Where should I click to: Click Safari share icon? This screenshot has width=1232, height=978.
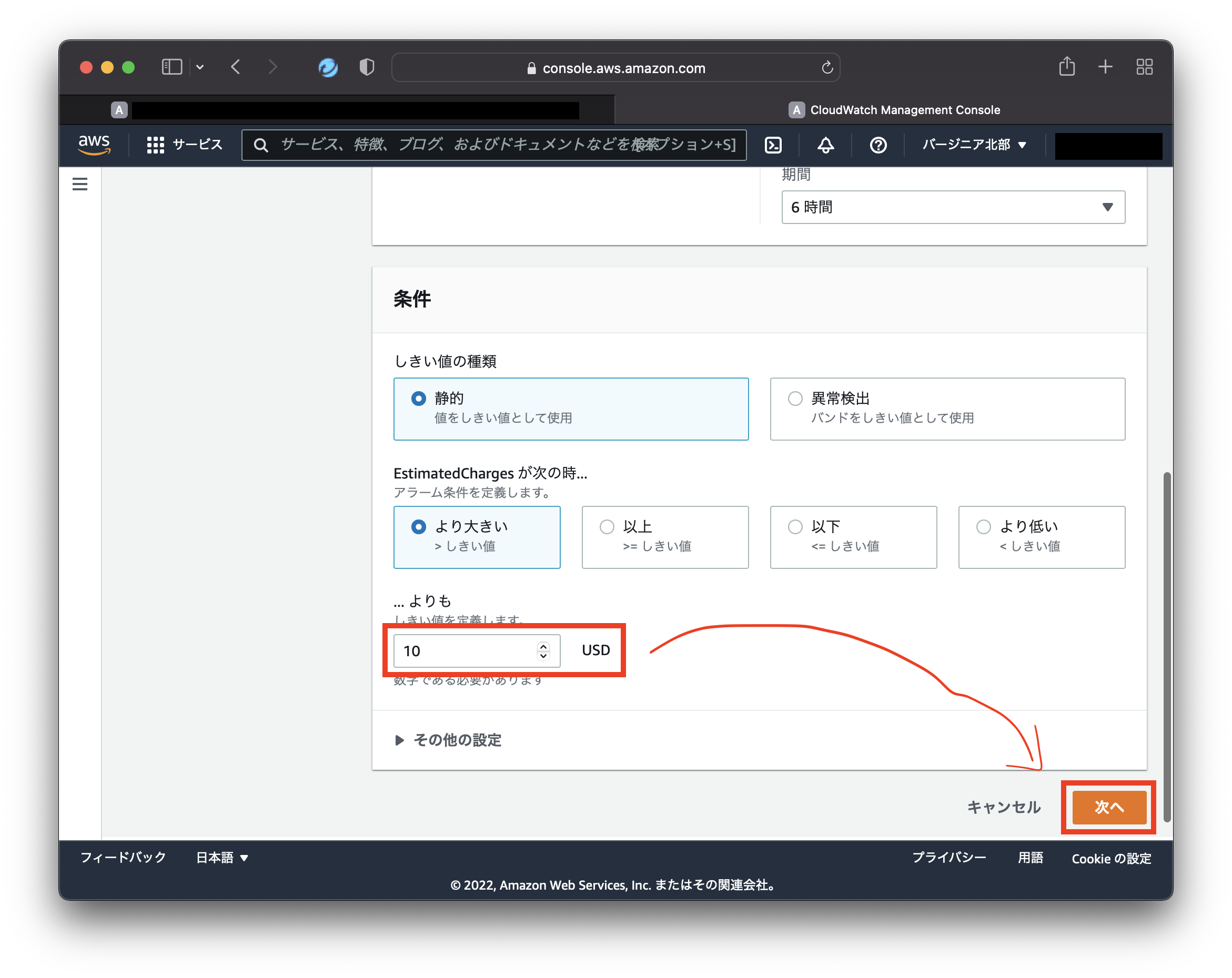(x=1066, y=67)
